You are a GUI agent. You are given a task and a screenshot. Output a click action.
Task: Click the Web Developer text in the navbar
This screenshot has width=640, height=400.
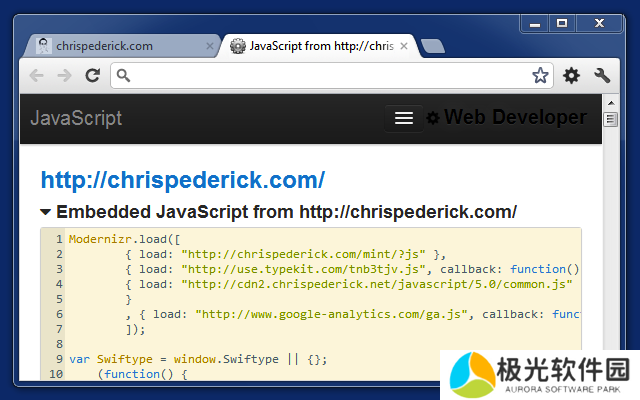coord(515,118)
